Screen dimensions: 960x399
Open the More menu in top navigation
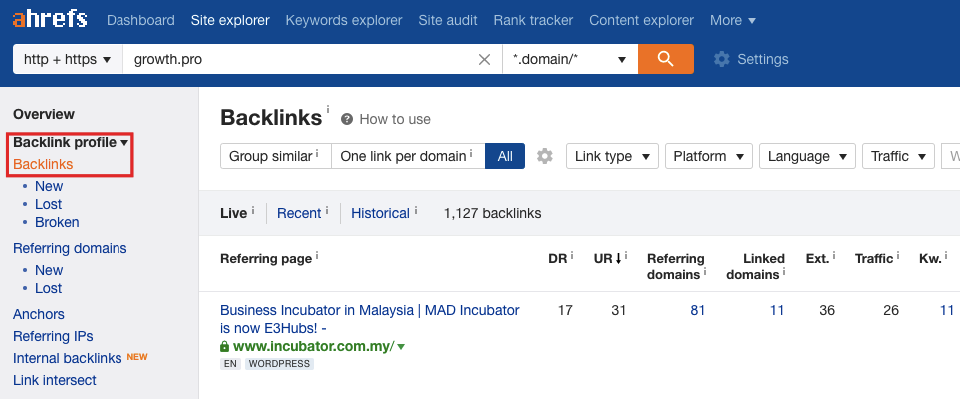[x=733, y=20]
